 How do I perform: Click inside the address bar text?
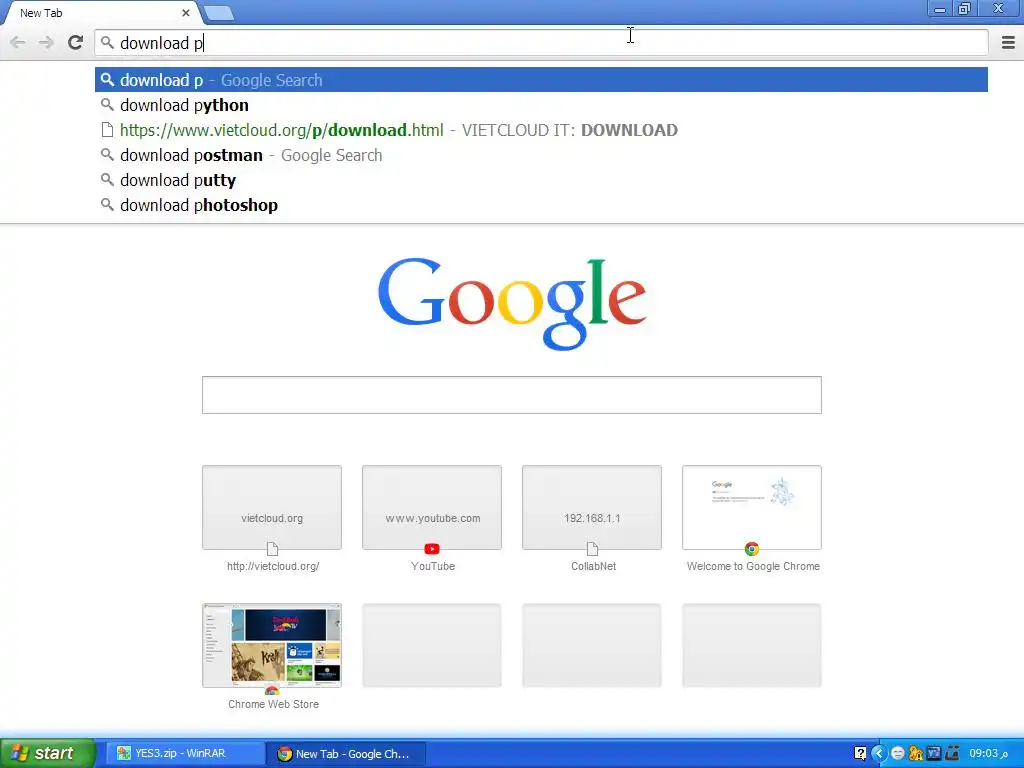point(161,43)
